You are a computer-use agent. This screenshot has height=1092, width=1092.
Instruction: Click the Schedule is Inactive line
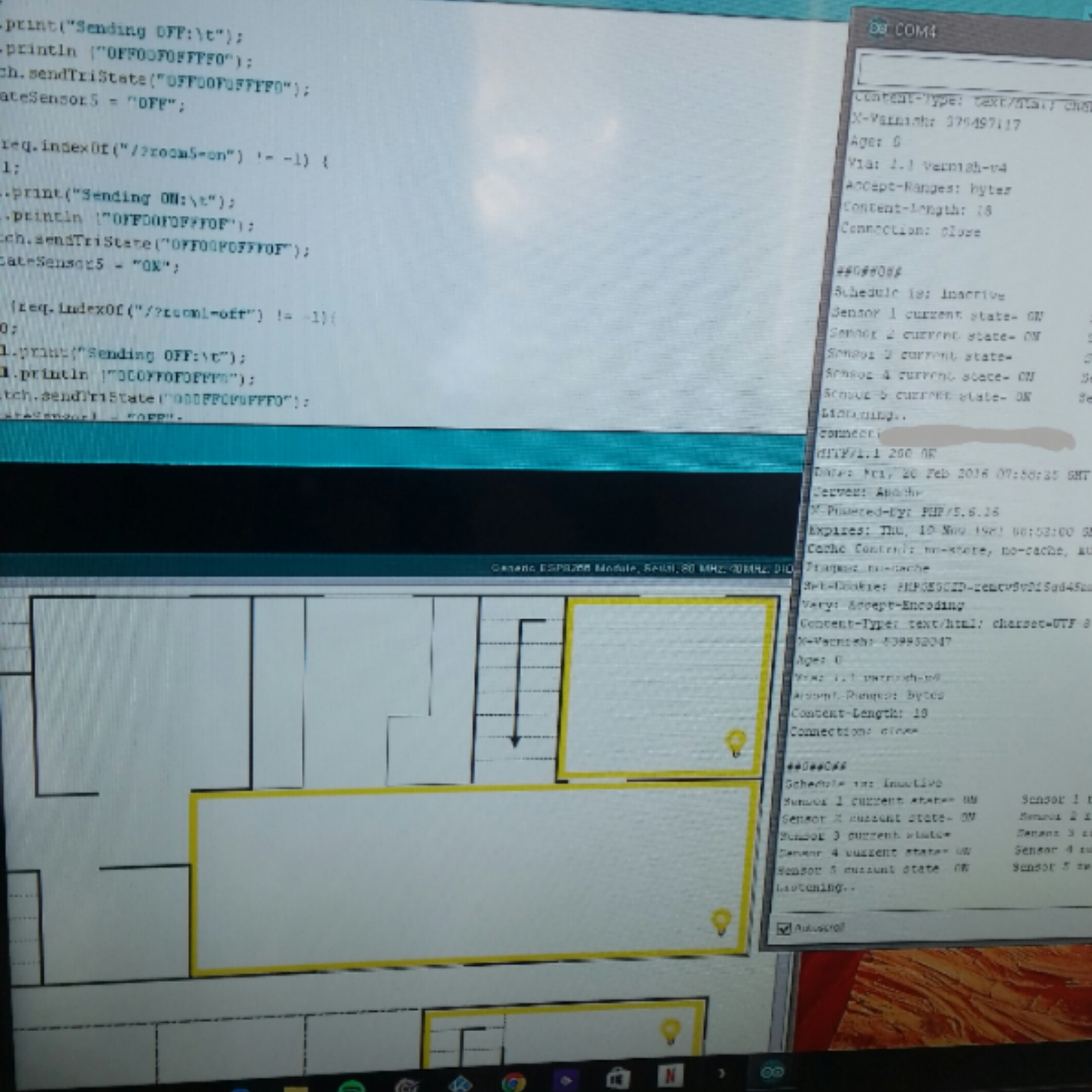coord(918,294)
